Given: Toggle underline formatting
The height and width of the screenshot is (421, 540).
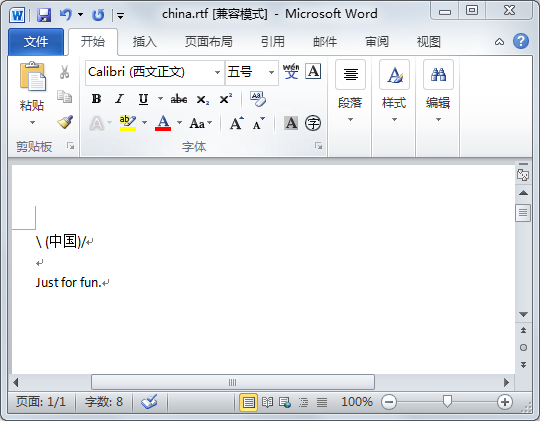Looking at the screenshot, I should [x=143, y=99].
